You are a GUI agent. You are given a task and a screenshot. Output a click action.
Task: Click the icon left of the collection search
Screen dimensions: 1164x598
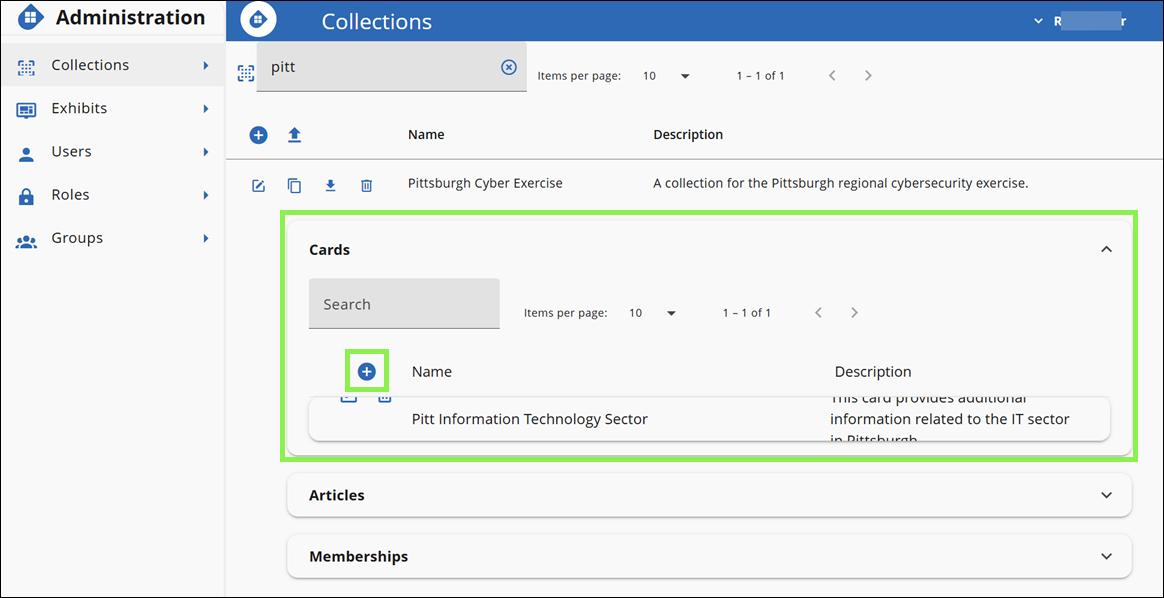pos(245,73)
